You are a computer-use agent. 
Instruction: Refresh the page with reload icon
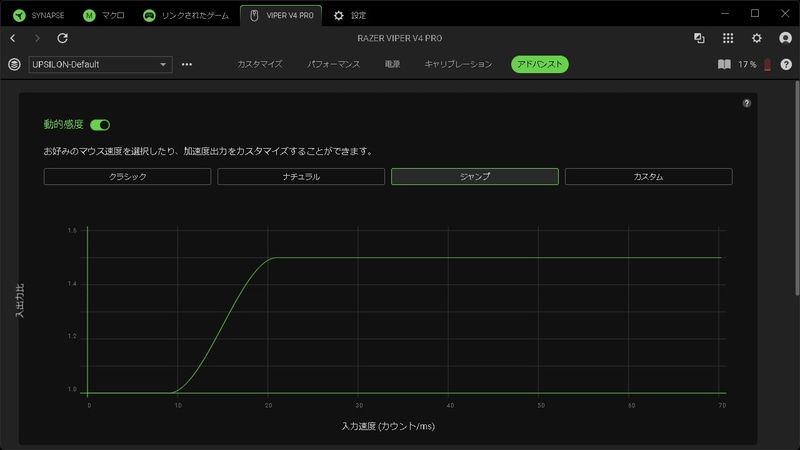[x=62, y=38]
